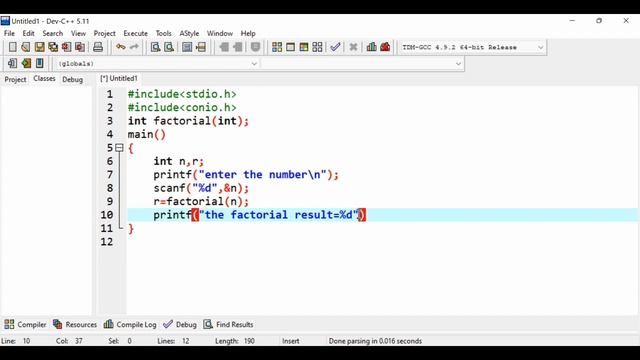Click 'Done parsing in 0.016 seconds' status text

(375, 341)
